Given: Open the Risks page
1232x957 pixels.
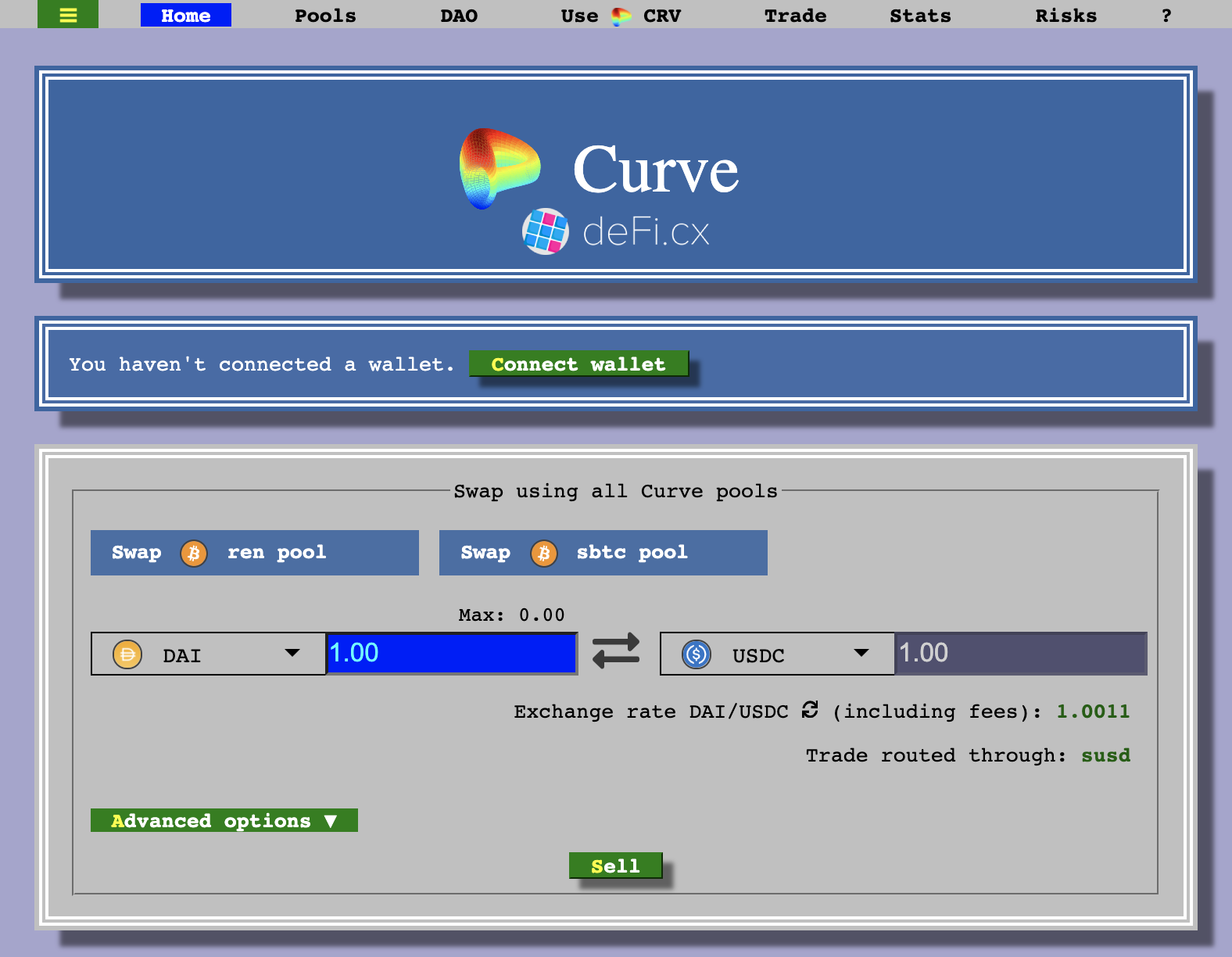Looking at the screenshot, I should 1065,16.
